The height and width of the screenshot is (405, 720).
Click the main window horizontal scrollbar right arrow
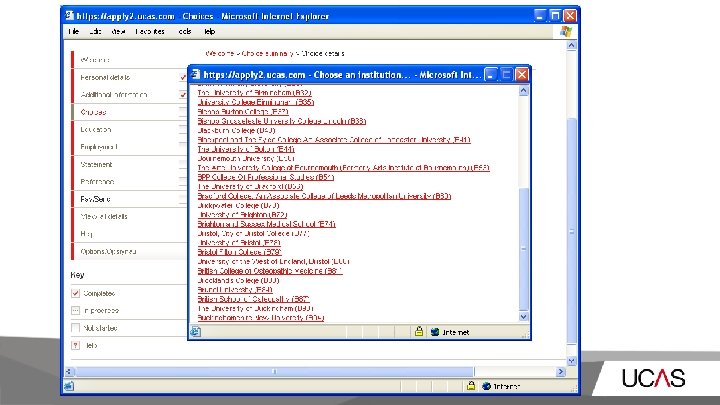561,371
